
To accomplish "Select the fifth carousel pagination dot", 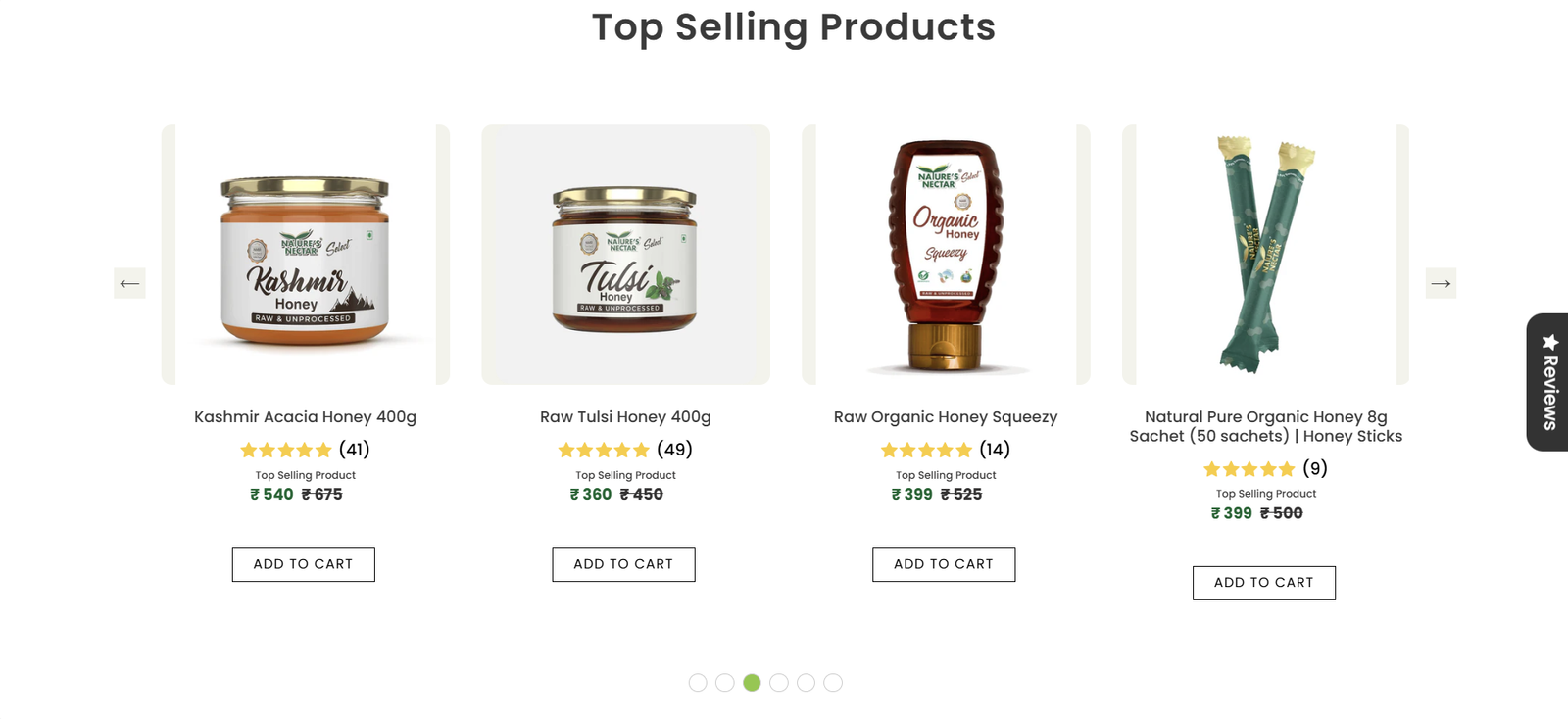I will (x=806, y=683).
